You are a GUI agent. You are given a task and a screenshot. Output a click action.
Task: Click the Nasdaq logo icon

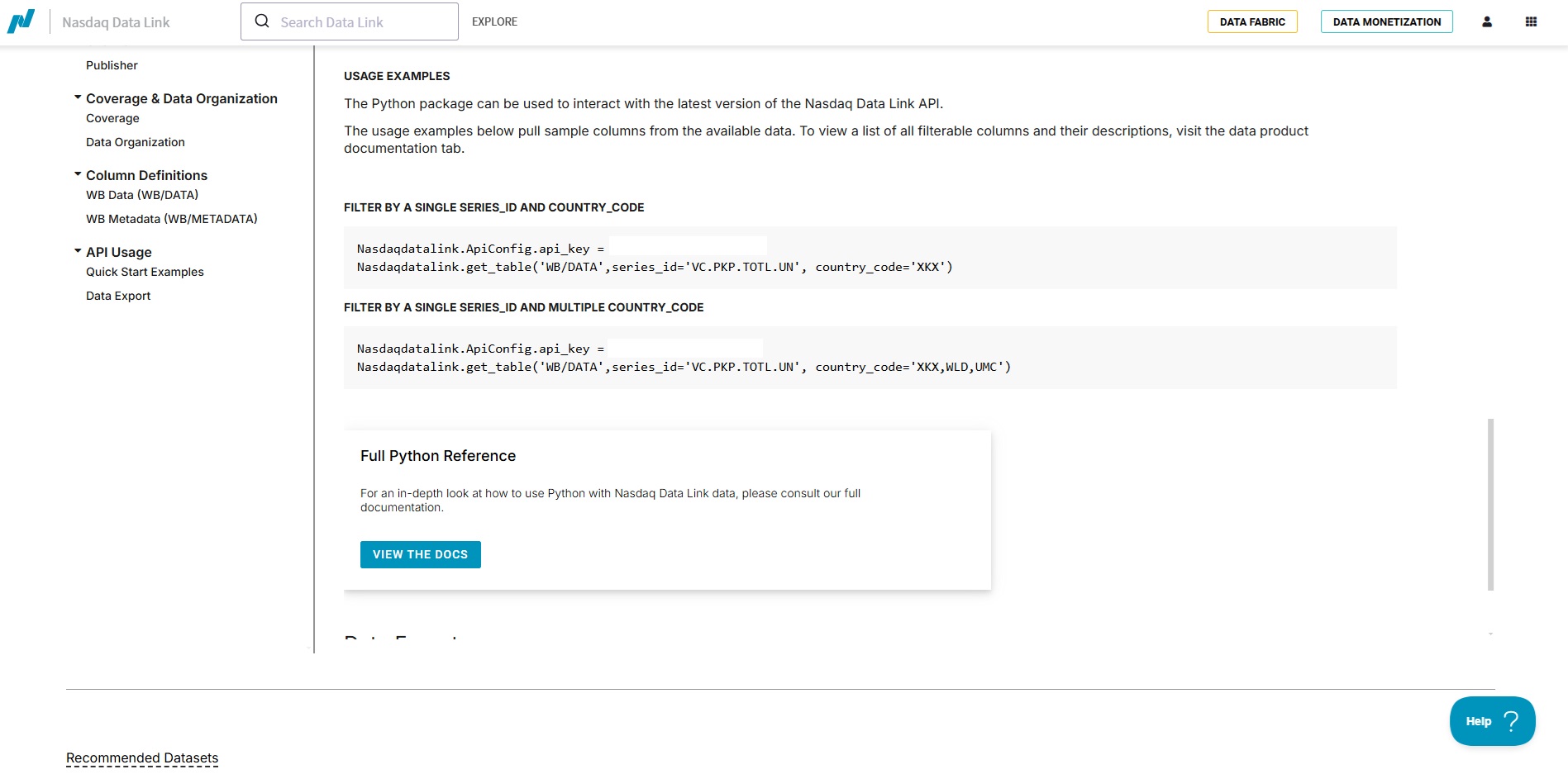click(21, 21)
